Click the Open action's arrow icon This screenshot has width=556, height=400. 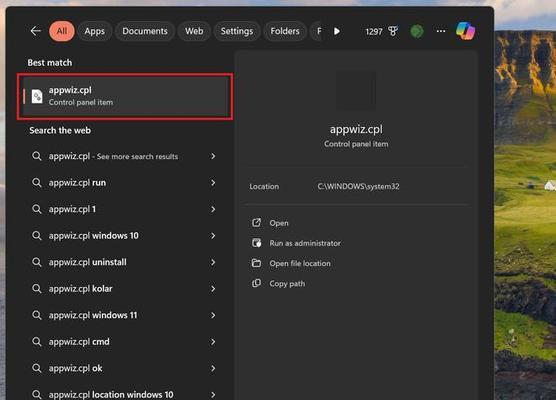pos(256,223)
